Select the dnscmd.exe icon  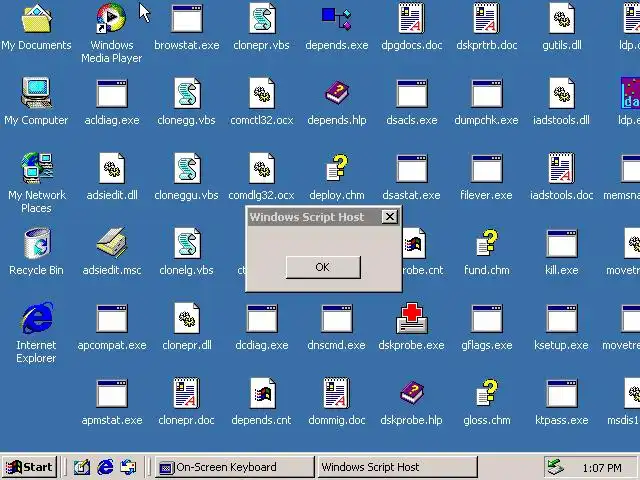[x=337, y=318]
